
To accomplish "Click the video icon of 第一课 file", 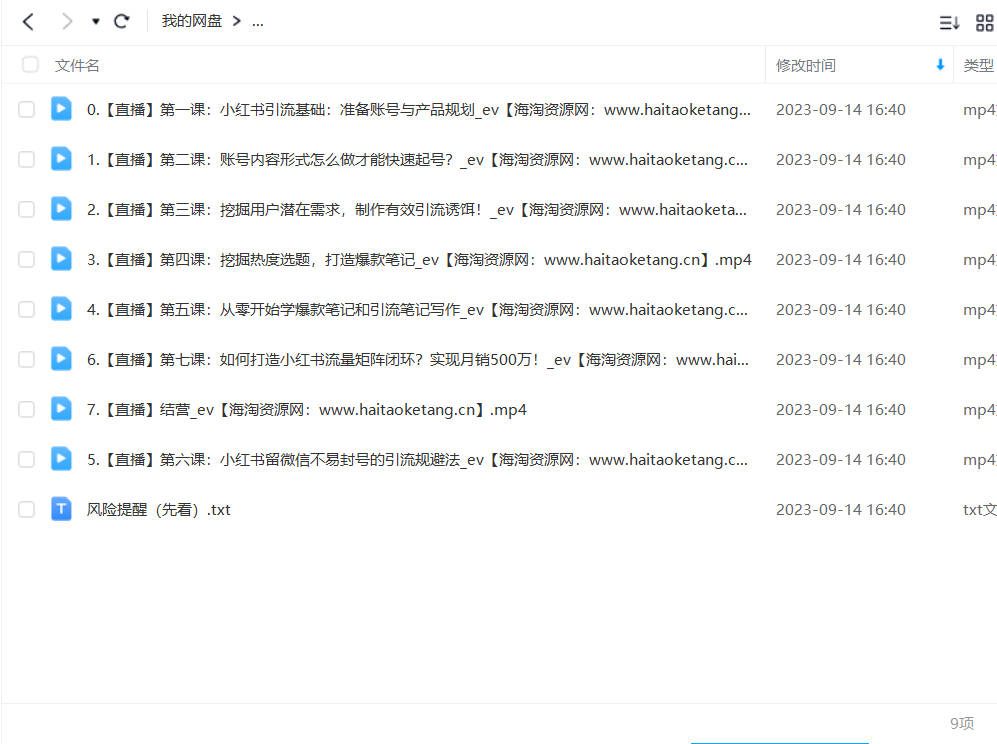I will [x=61, y=109].
